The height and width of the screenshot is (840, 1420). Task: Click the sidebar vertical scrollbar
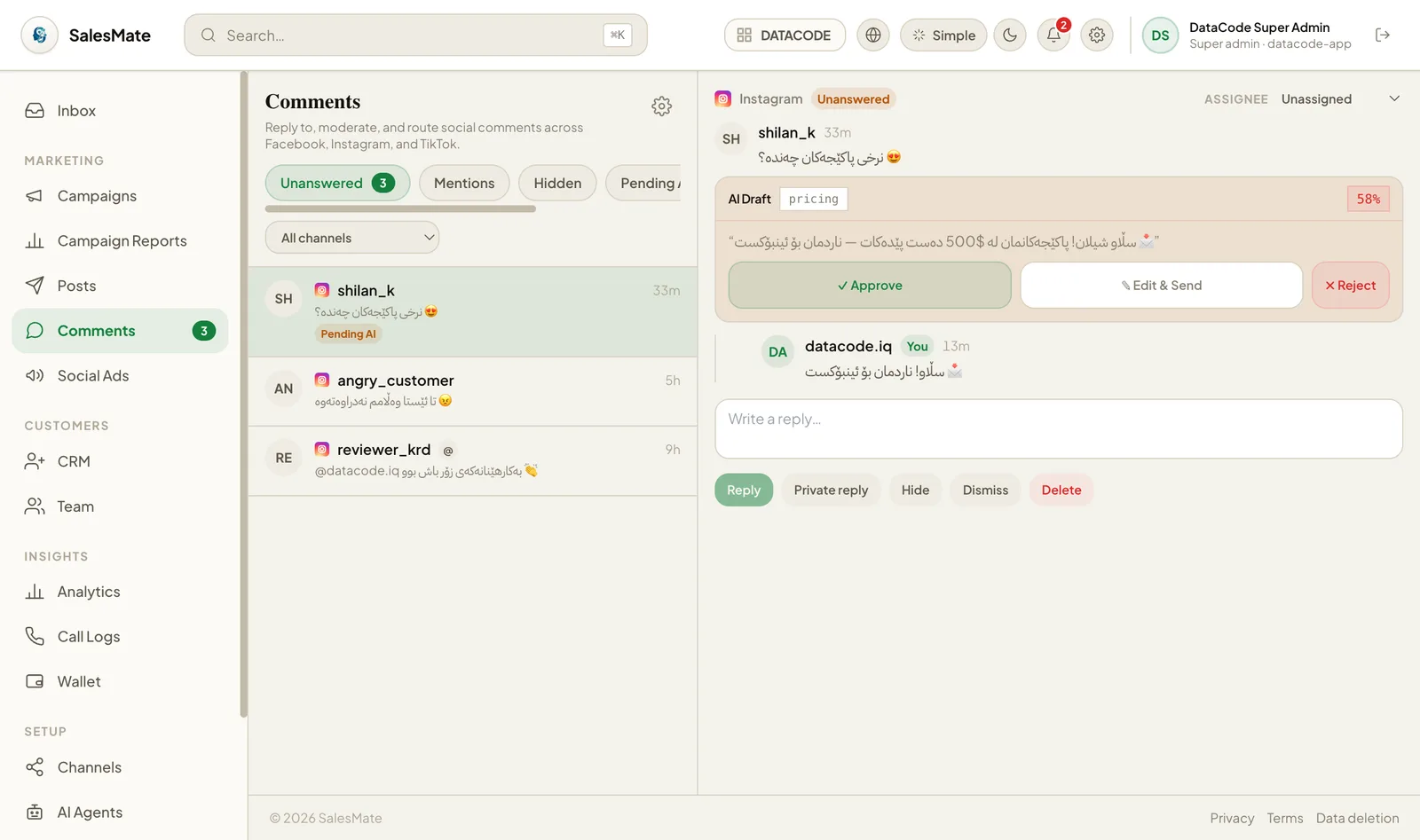(243, 395)
